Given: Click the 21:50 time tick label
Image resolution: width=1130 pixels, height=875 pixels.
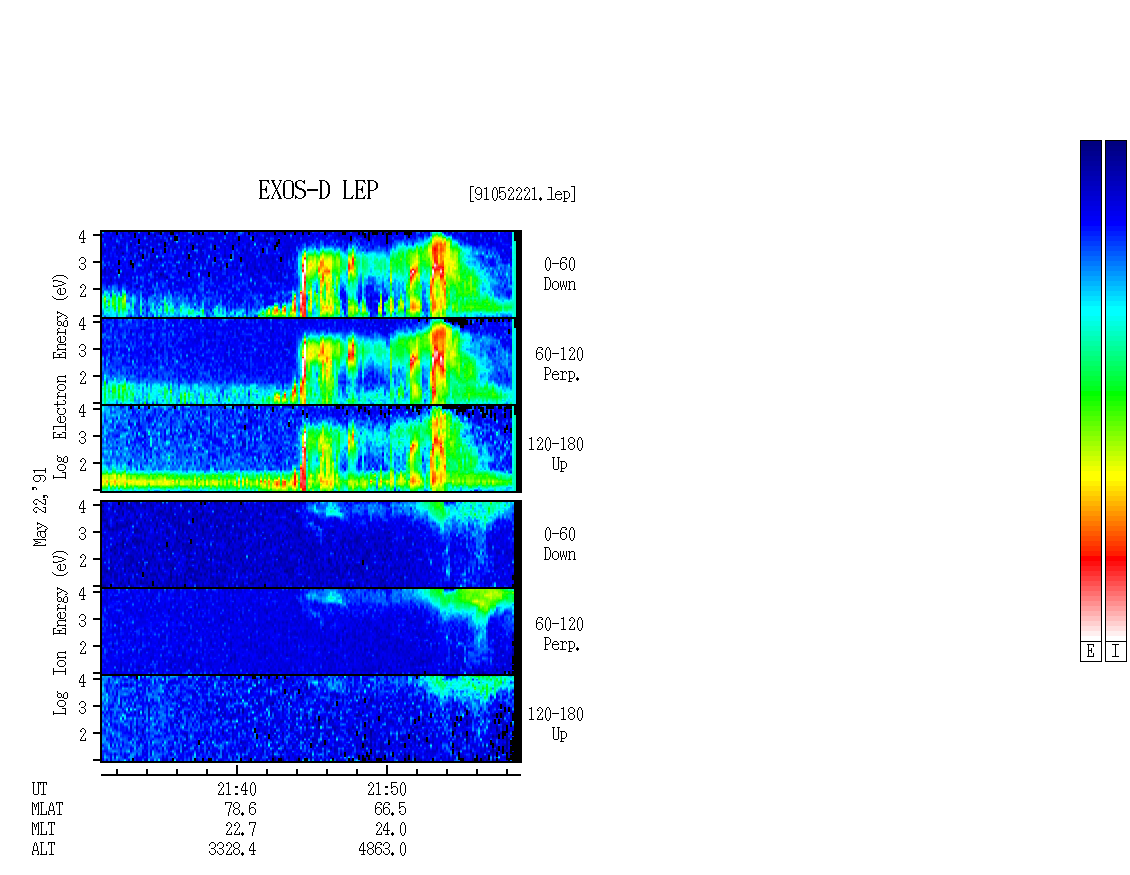Looking at the screenshot, I should click(x=387, y=789).
